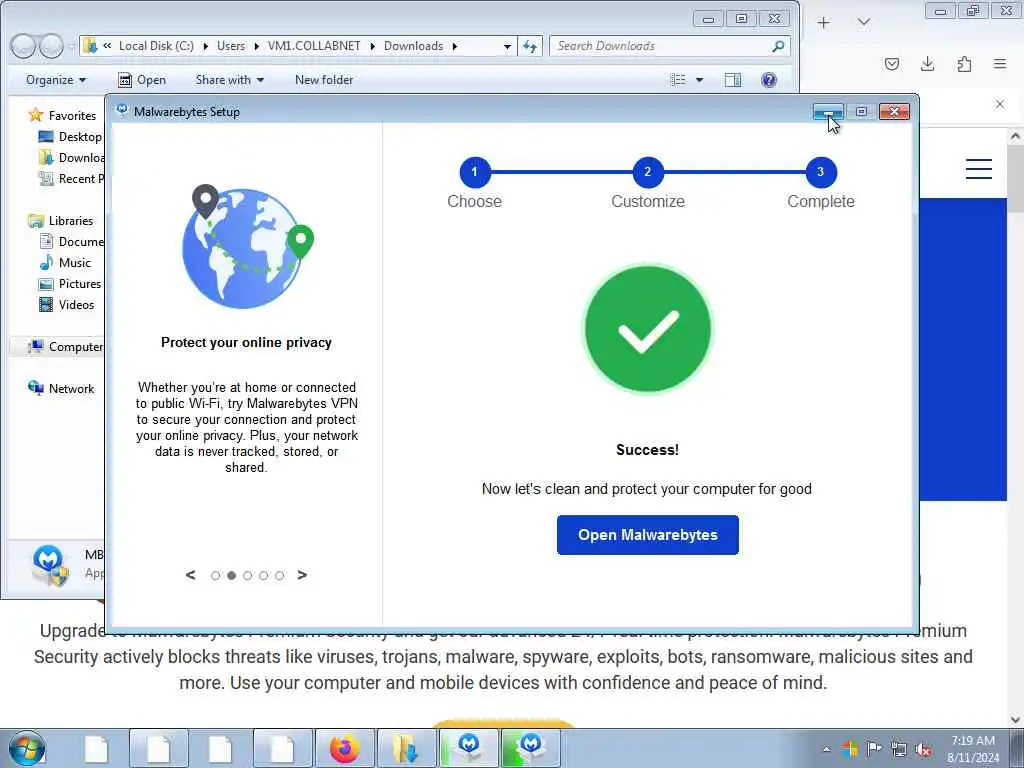Click the green success checkmark
Screen dimensions: 1024x768
click(647, 329)
